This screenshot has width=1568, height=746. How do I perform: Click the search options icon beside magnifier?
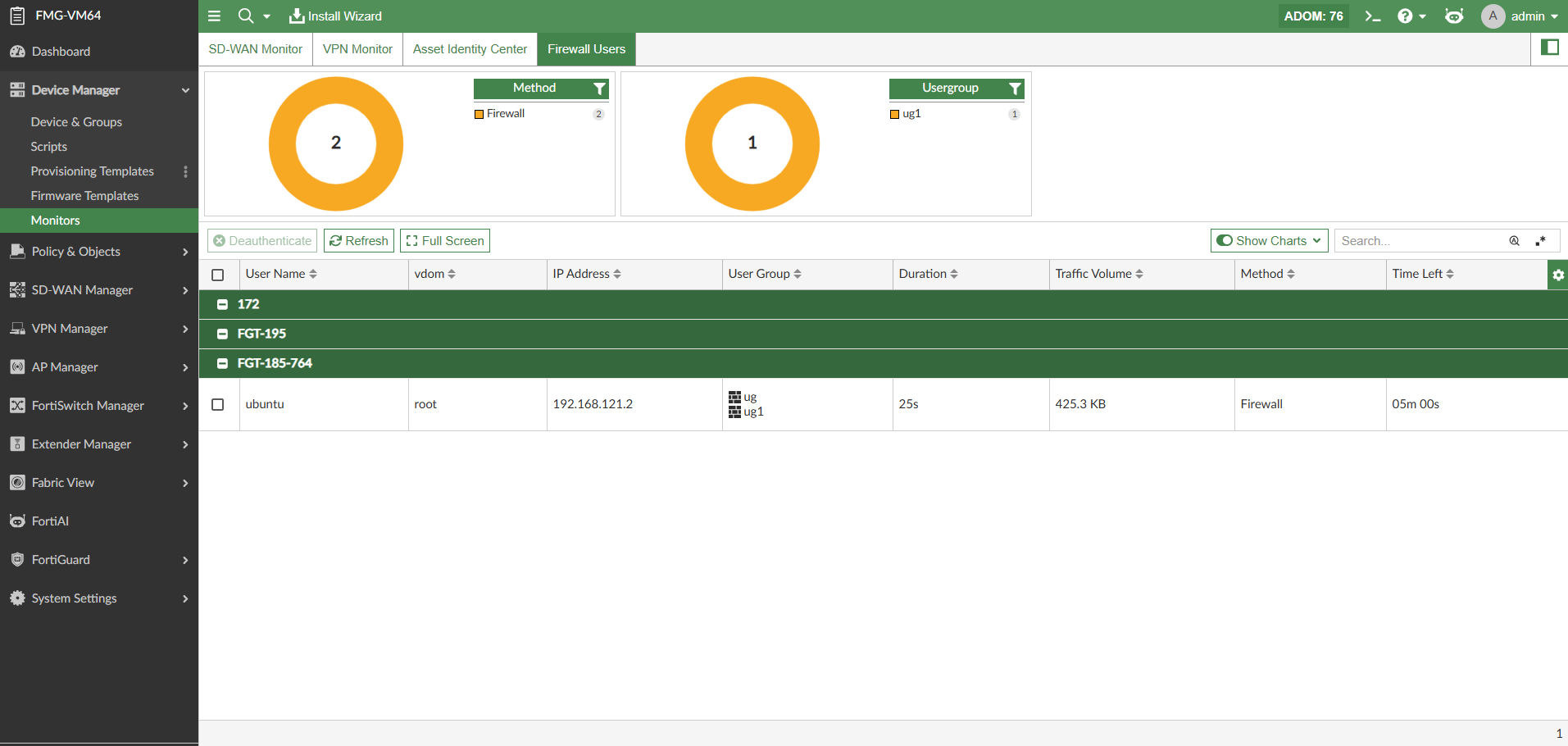[x=1541, y=241]
